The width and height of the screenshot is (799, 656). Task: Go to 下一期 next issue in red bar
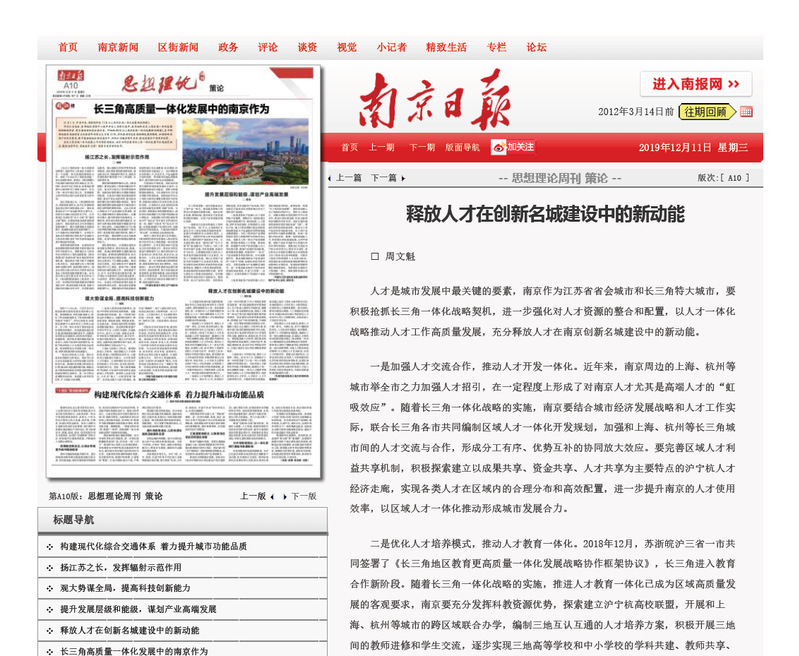pos(422,147)
